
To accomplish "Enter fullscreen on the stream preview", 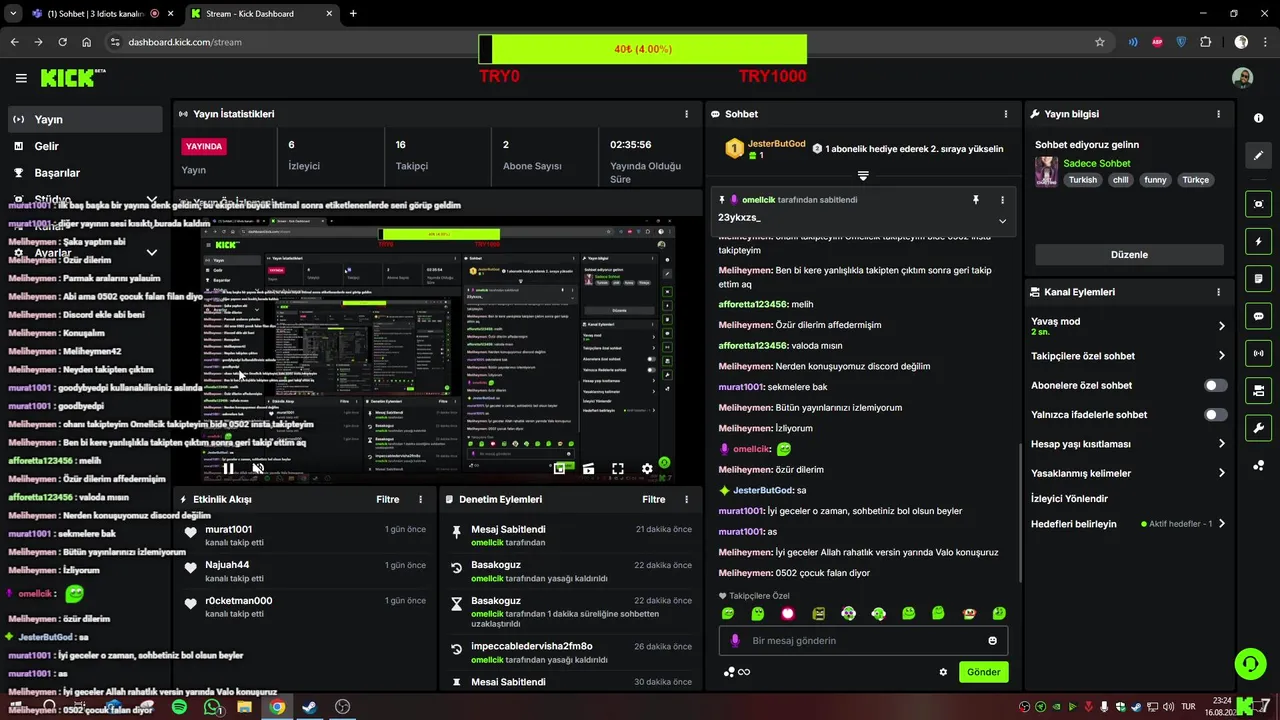I will [x=618, y=468].
